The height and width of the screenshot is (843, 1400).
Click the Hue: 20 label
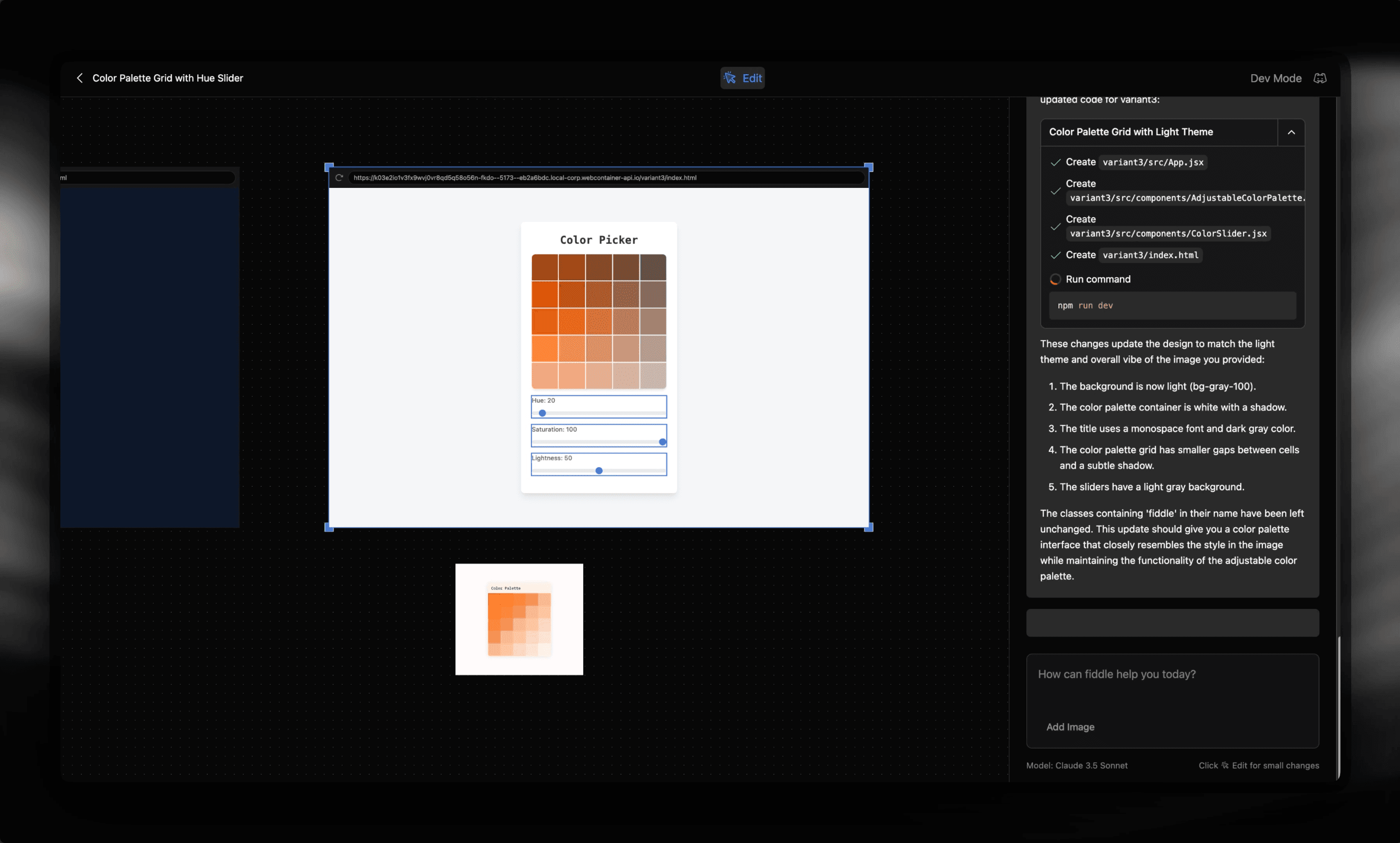point(543,401)
